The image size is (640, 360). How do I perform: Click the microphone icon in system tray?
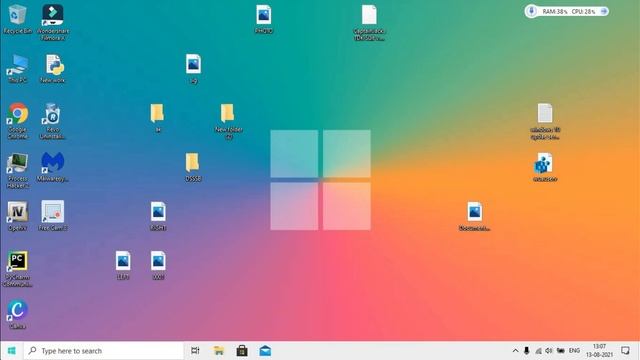(527, 351)
